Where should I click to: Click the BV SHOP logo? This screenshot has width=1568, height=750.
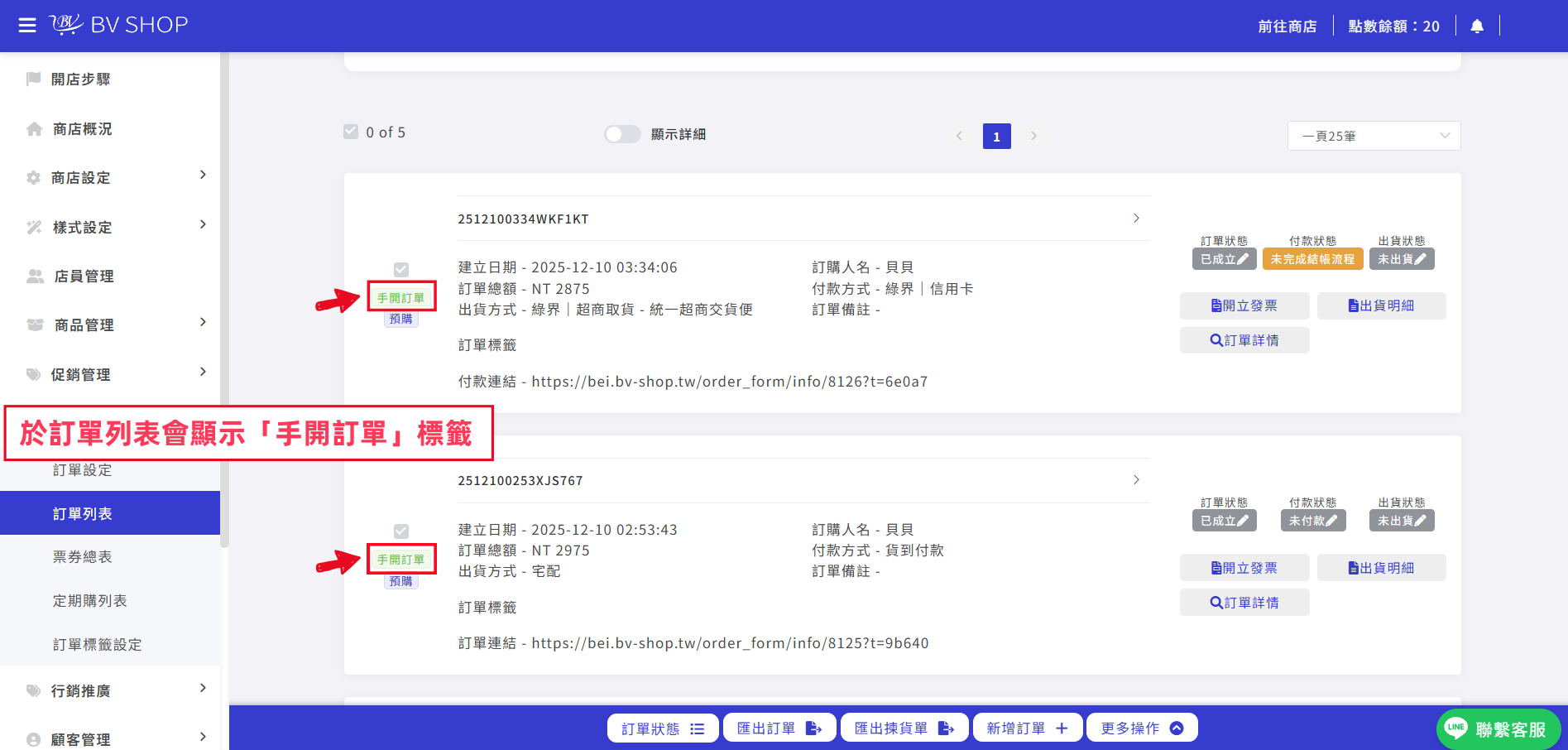pyautogui.click(x=118, y=25)
